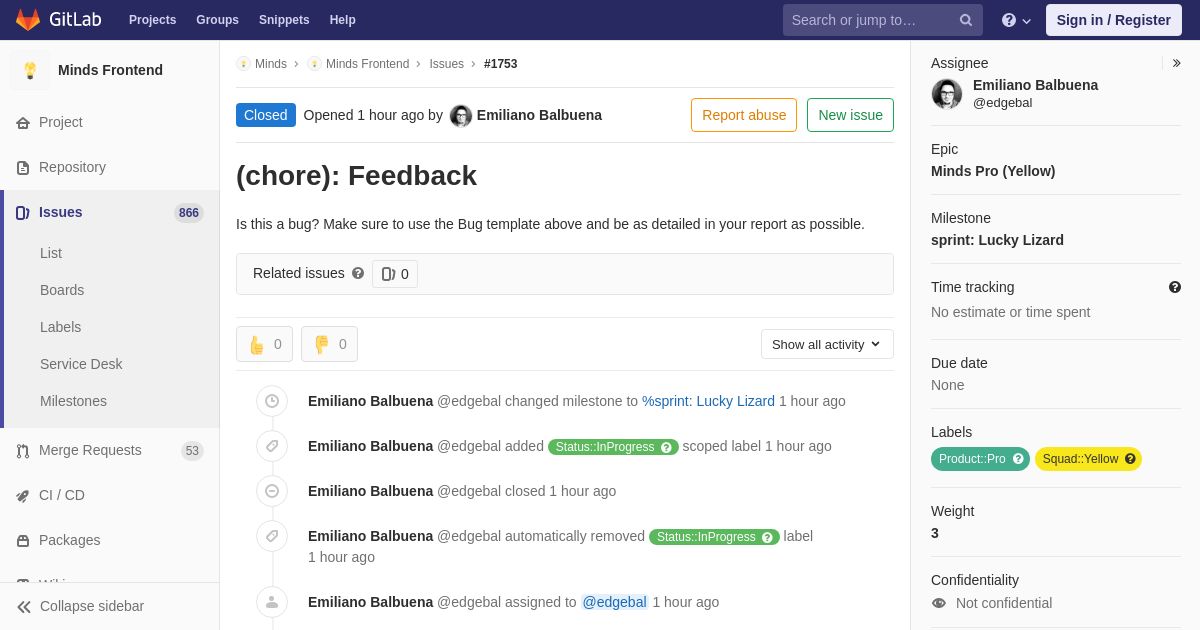Expand the Show all activity dropdown
The width and height of the screenshot is (1200, 630).
(827, 344)
